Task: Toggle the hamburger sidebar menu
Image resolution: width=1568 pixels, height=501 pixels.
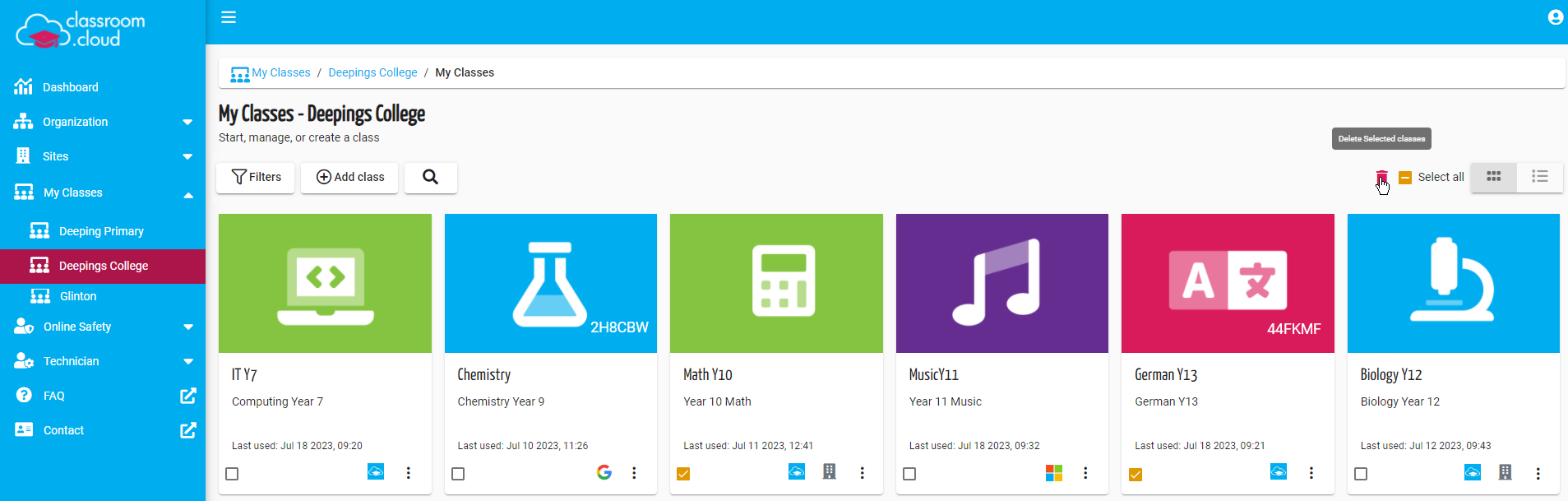Action: pos(229,17)
